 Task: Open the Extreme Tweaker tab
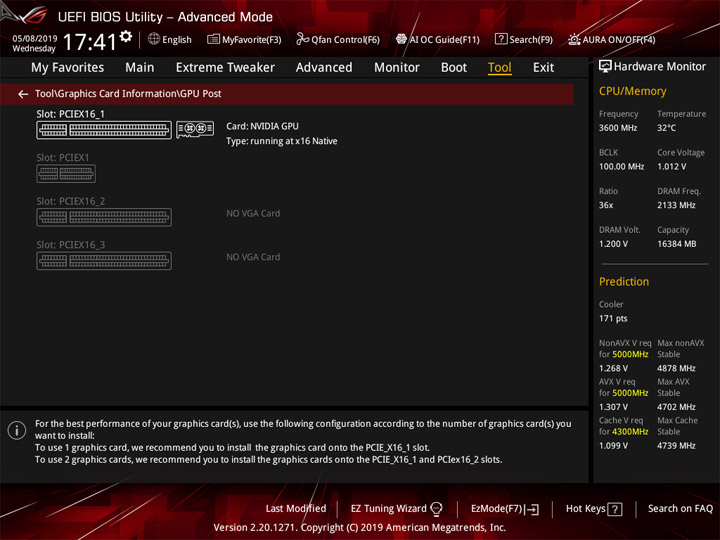[225, 68]
